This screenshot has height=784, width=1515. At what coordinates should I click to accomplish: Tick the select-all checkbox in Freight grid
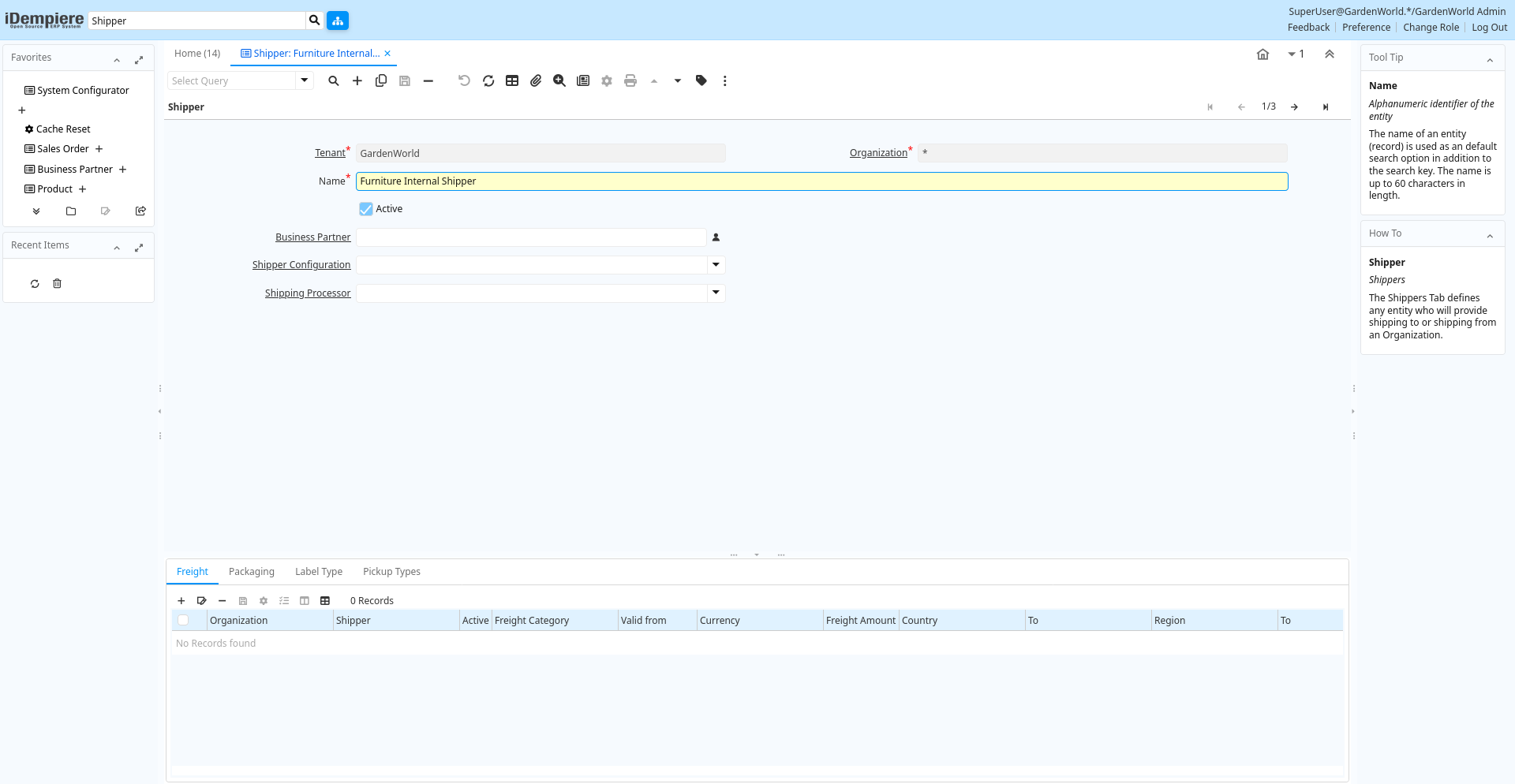point(183,621)
